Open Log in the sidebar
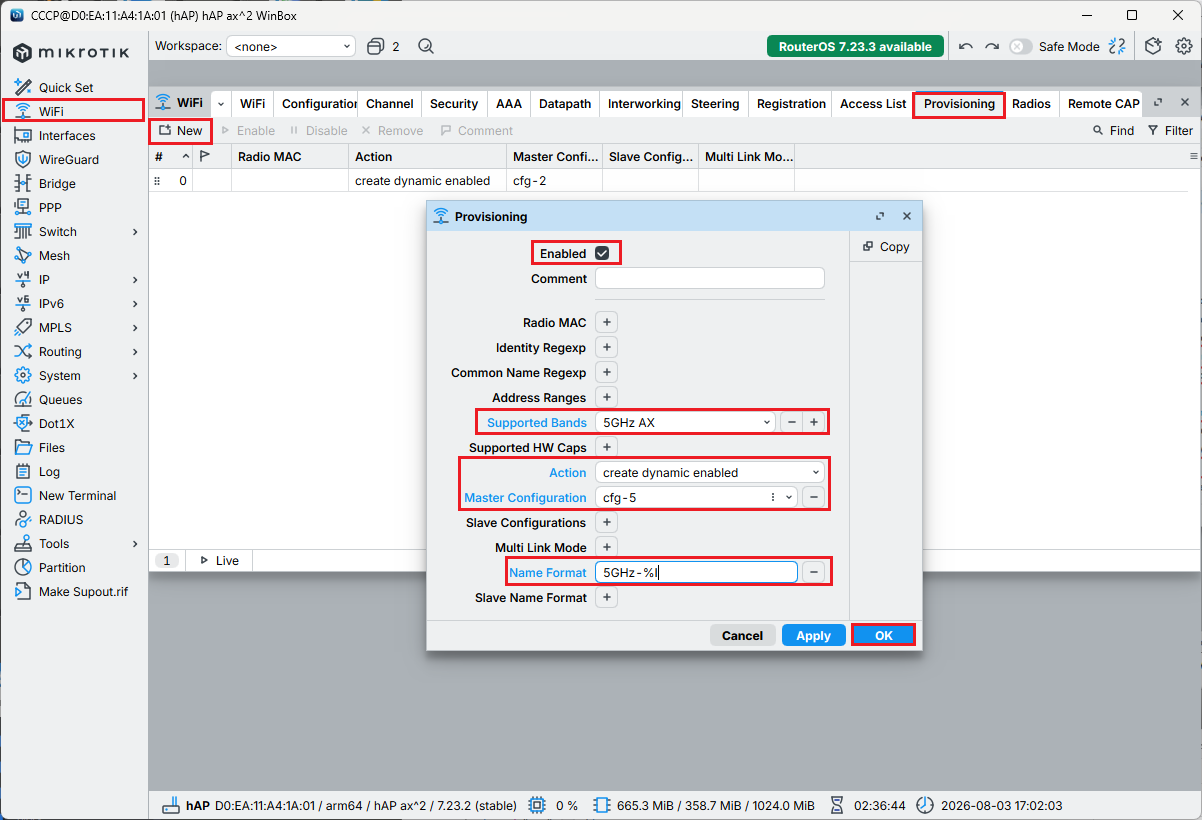The width and height of the screenshot is (1202, 820). [49, 471]
